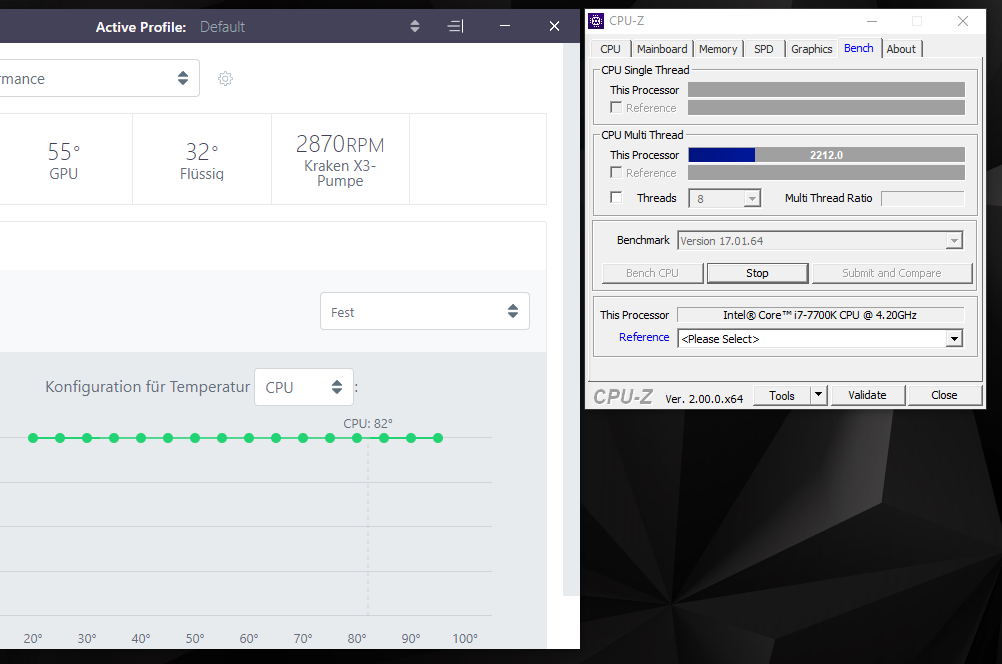Click the CPU-Z app icon in title bar
This screenshot has height=664, width=1002.
point(596,20)
